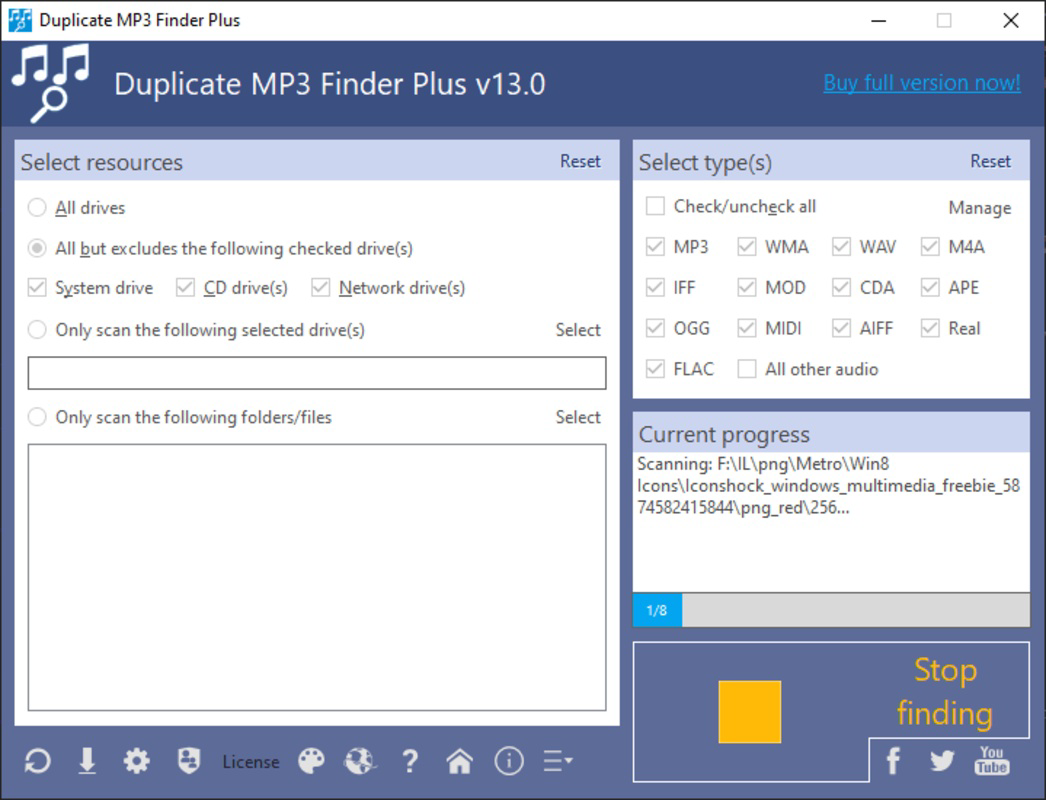Toggle the Check/uncheck all checkbox
This screenshot has height=800, width=1046.
click(655, 206)
